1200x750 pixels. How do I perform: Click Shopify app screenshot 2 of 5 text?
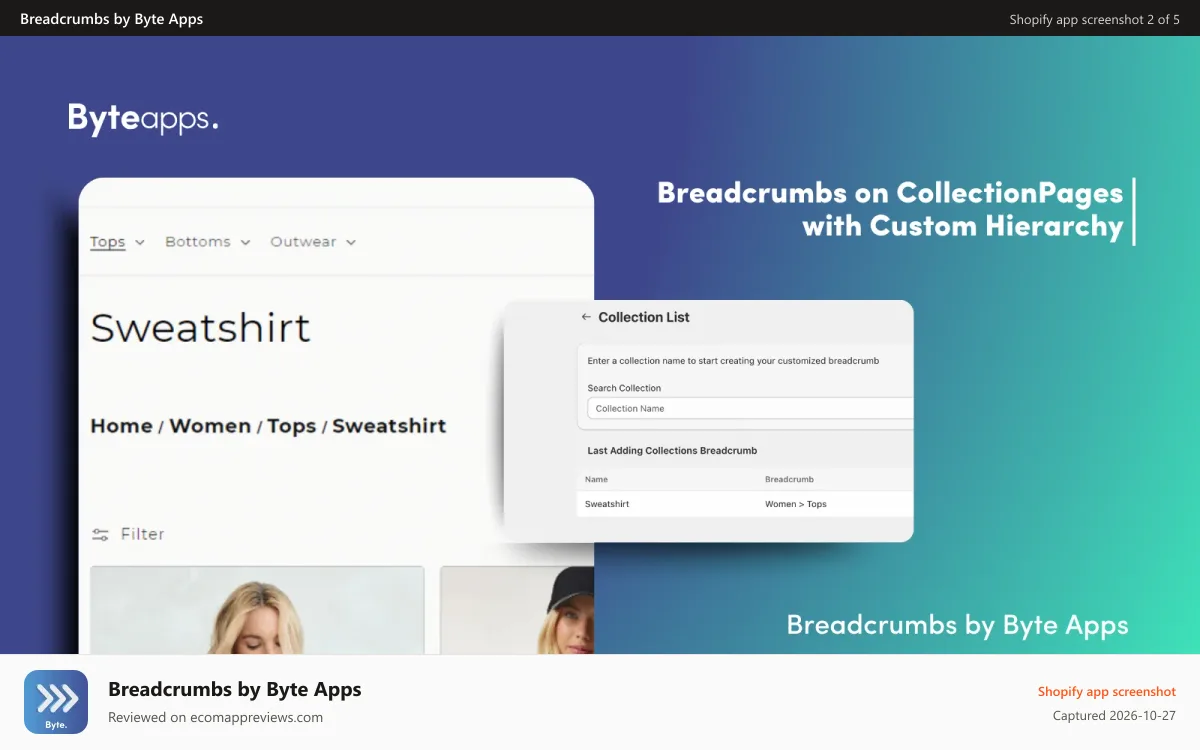point(1094,19)
